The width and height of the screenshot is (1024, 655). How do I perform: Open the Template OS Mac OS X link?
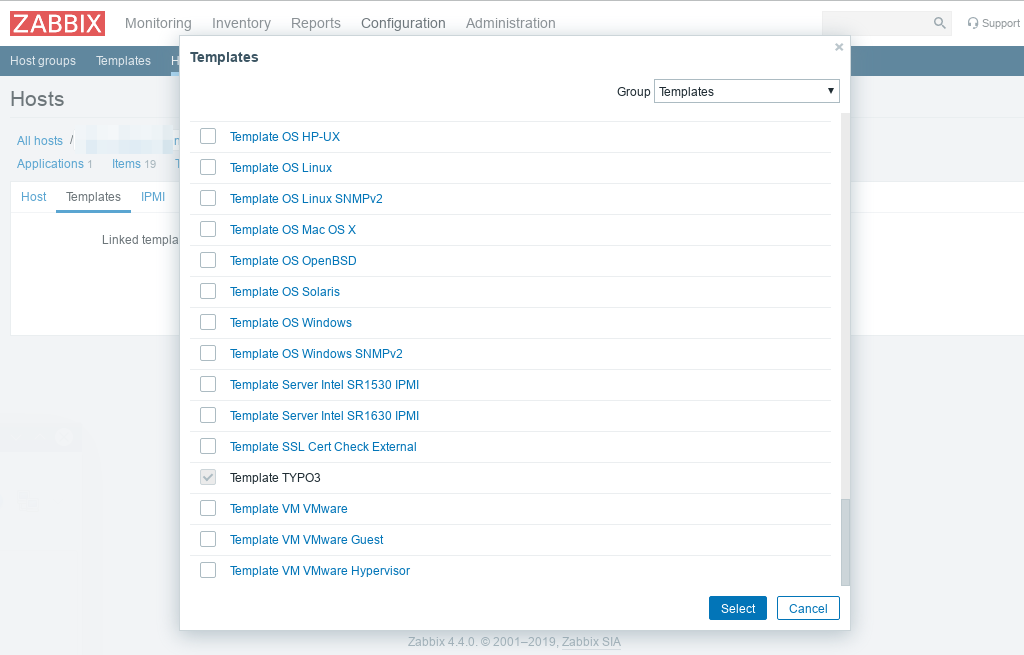292,230
